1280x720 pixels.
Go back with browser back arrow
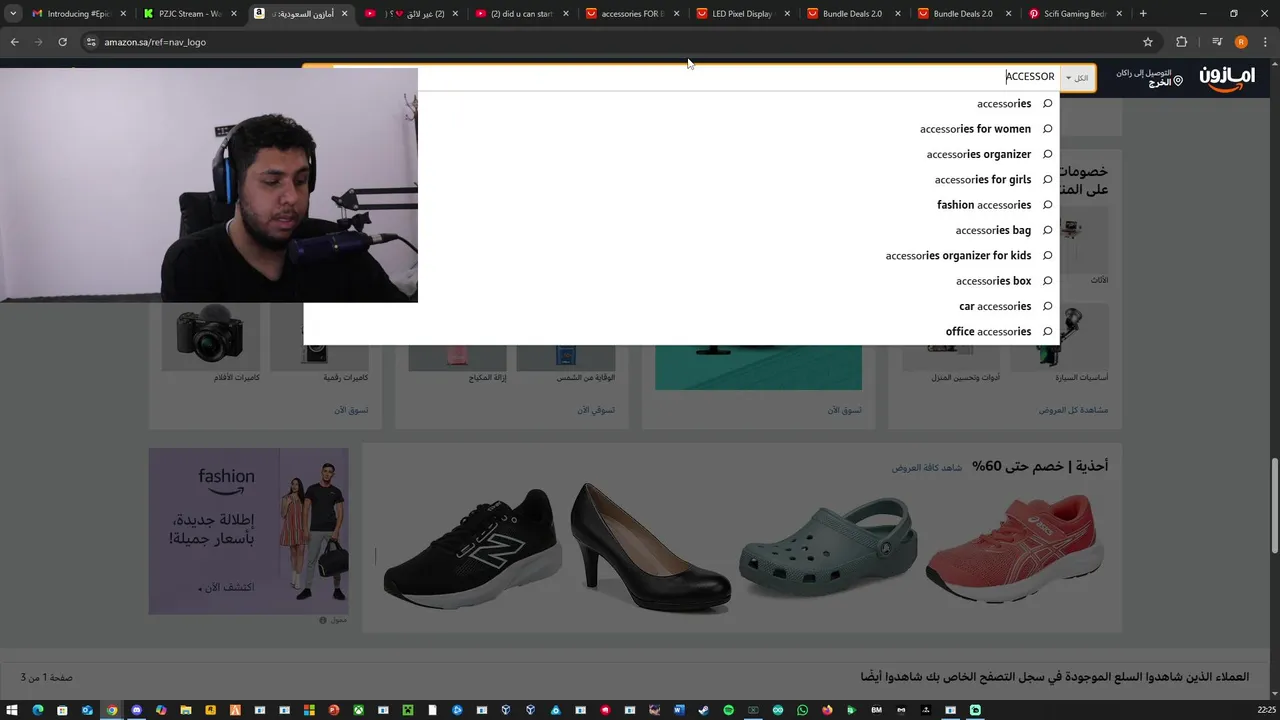tap(14, 42)
